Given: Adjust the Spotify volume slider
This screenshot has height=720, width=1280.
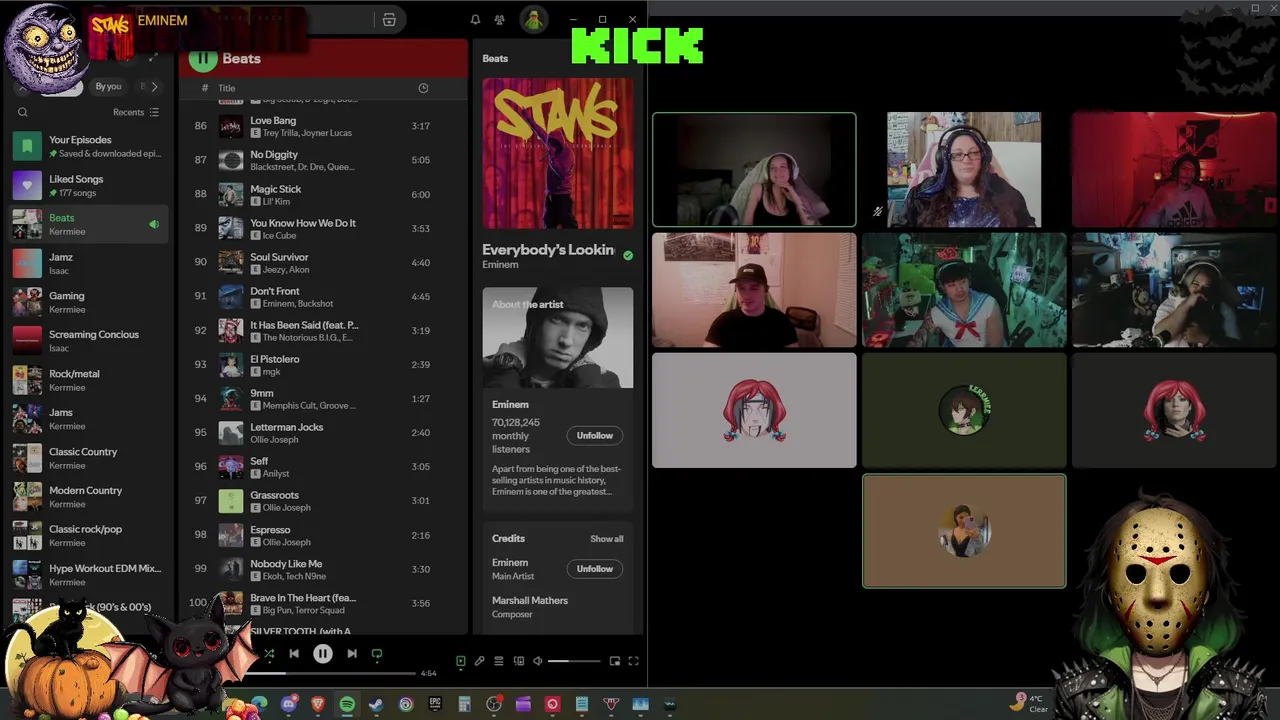Looking at the screenshot, I should pos(574,661).
